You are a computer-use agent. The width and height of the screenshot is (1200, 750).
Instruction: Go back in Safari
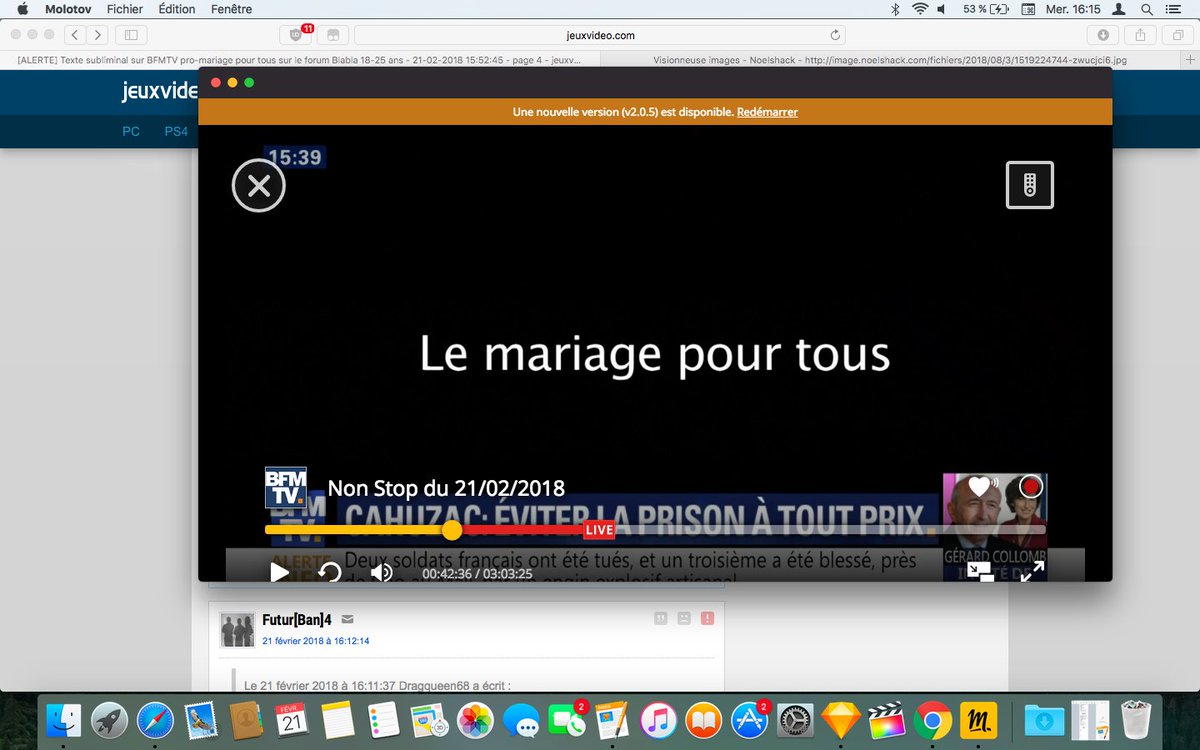pyautogui.click(x=75, y=35)
